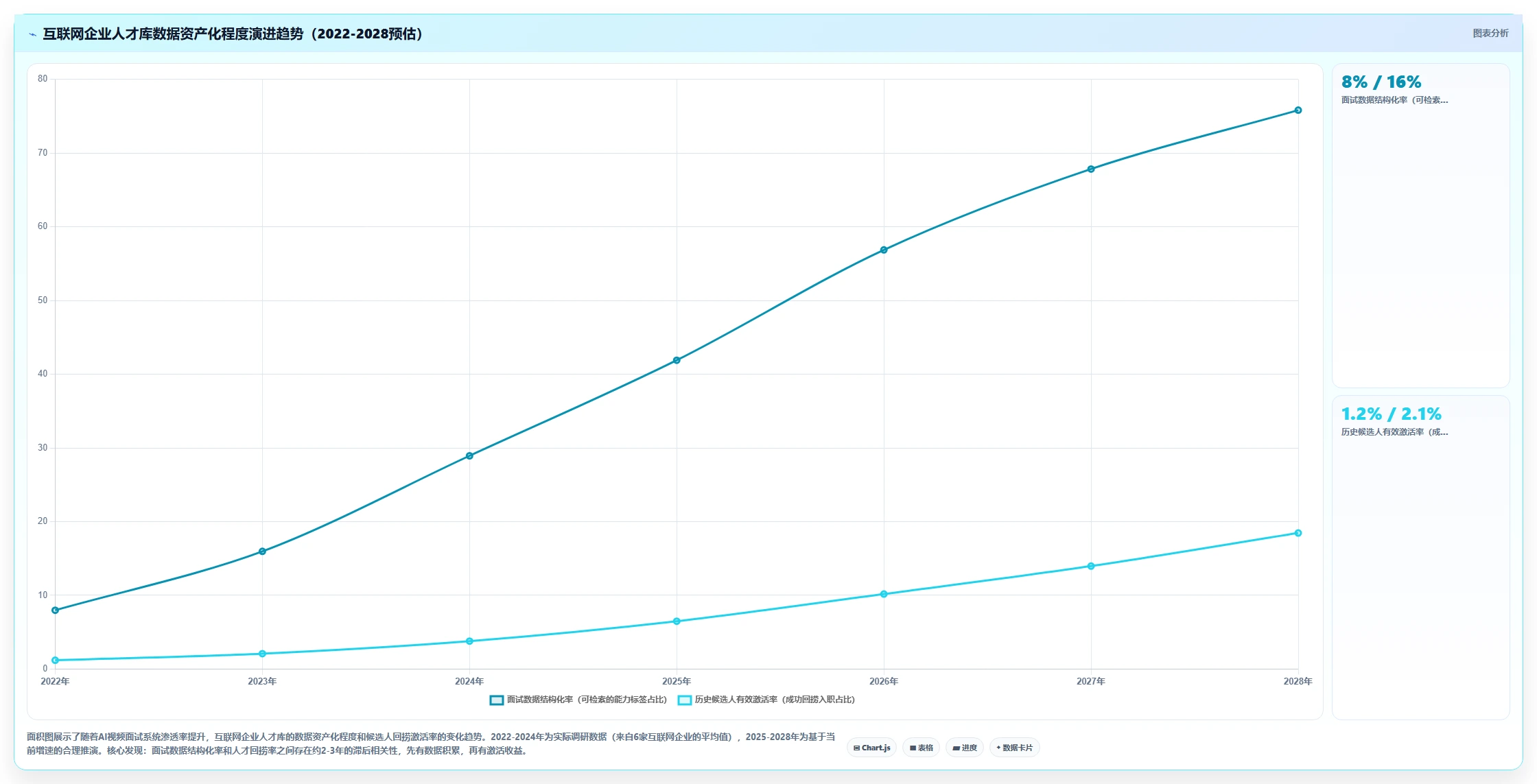
Task: Click the 20 y-axis tick label
Action: coord(43,521)
